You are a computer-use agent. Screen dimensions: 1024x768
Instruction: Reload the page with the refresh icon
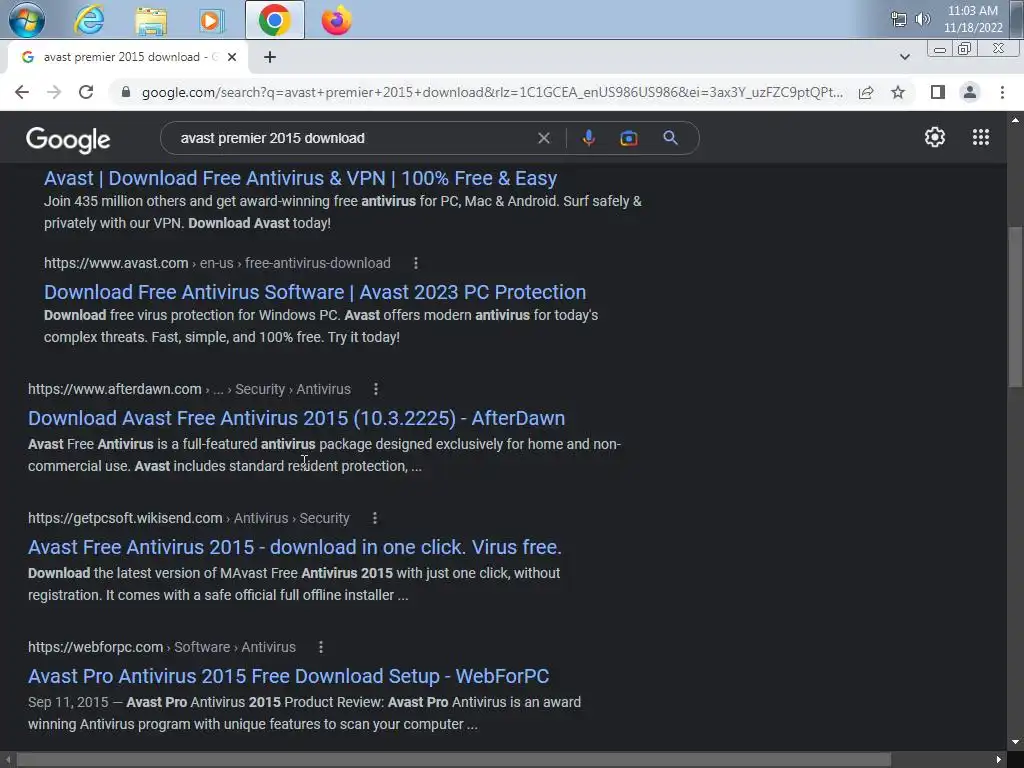(x=86, y=92)
